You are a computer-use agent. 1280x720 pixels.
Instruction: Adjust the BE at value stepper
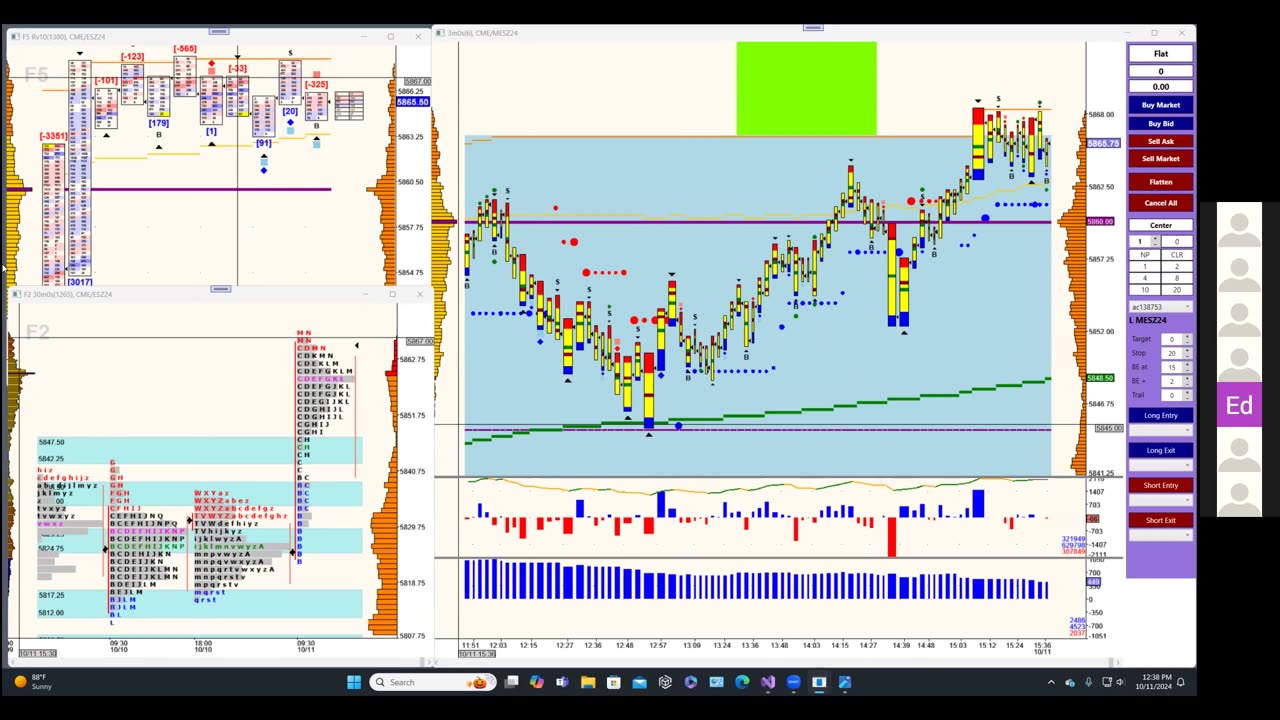tap(1187, 367)
